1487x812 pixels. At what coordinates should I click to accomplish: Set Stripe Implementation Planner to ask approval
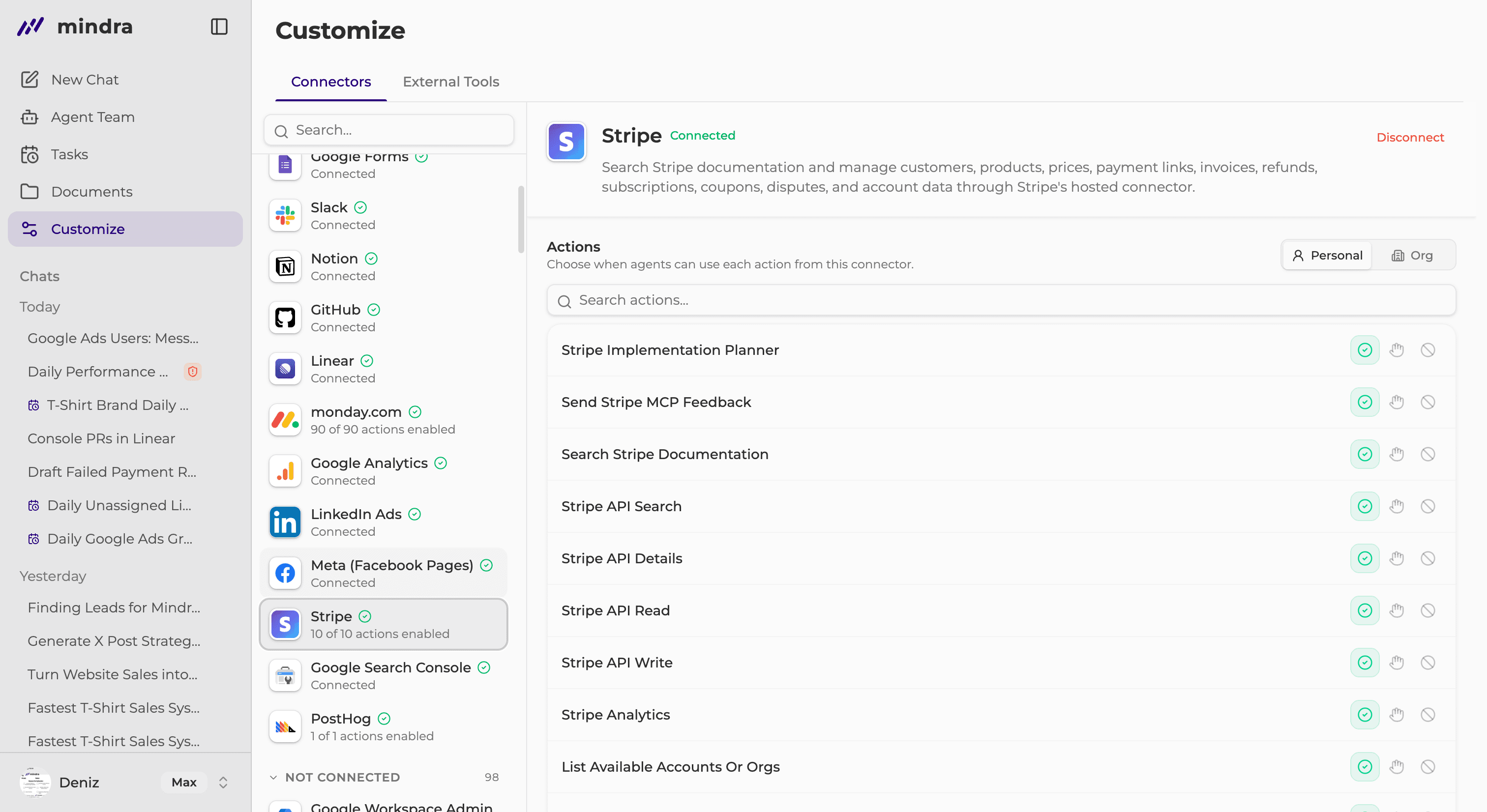click(x=1397, y=350)
